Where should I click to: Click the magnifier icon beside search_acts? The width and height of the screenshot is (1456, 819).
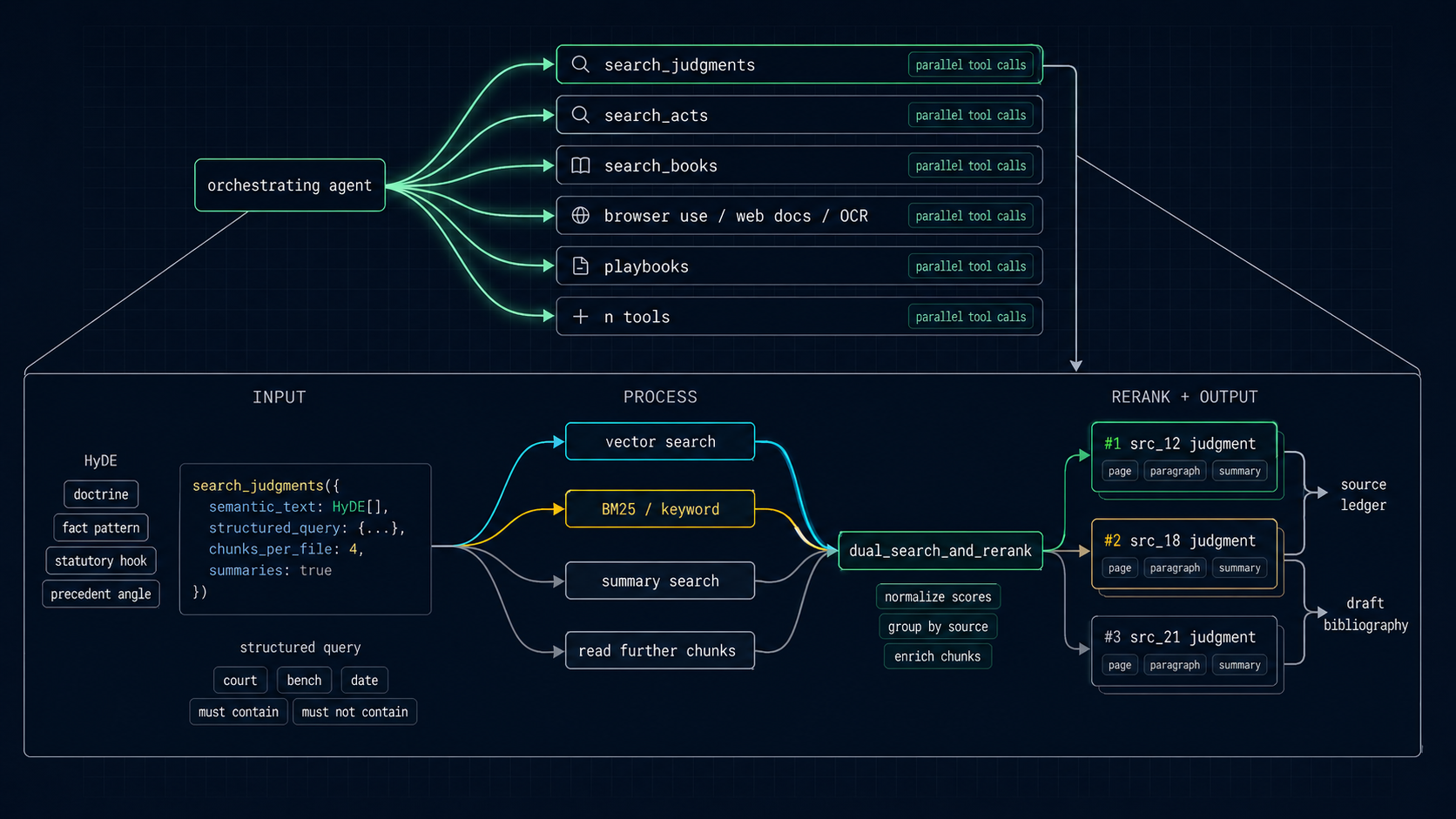click(580, 115)
